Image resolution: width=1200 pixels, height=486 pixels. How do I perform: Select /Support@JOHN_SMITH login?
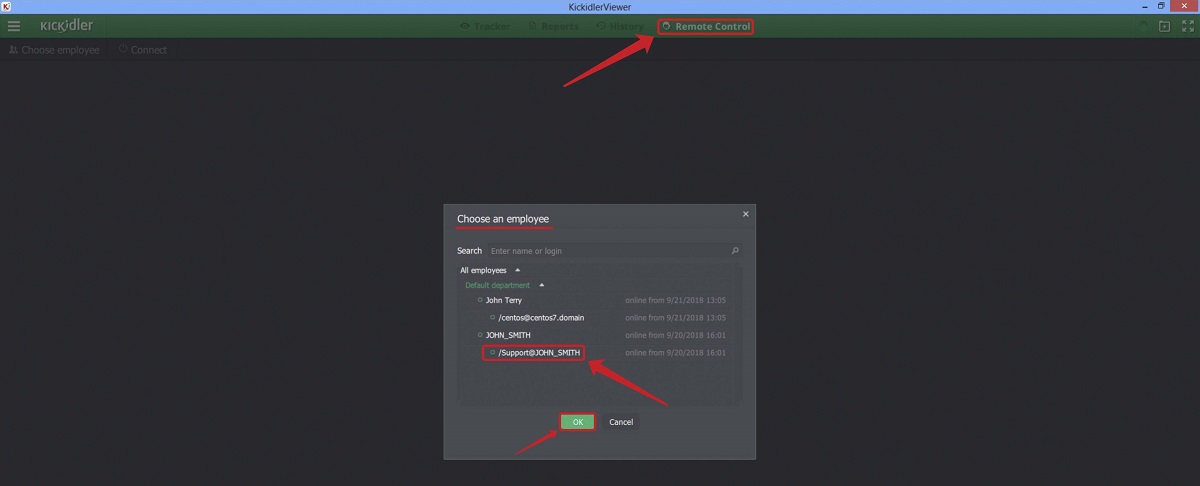[538, 352]
